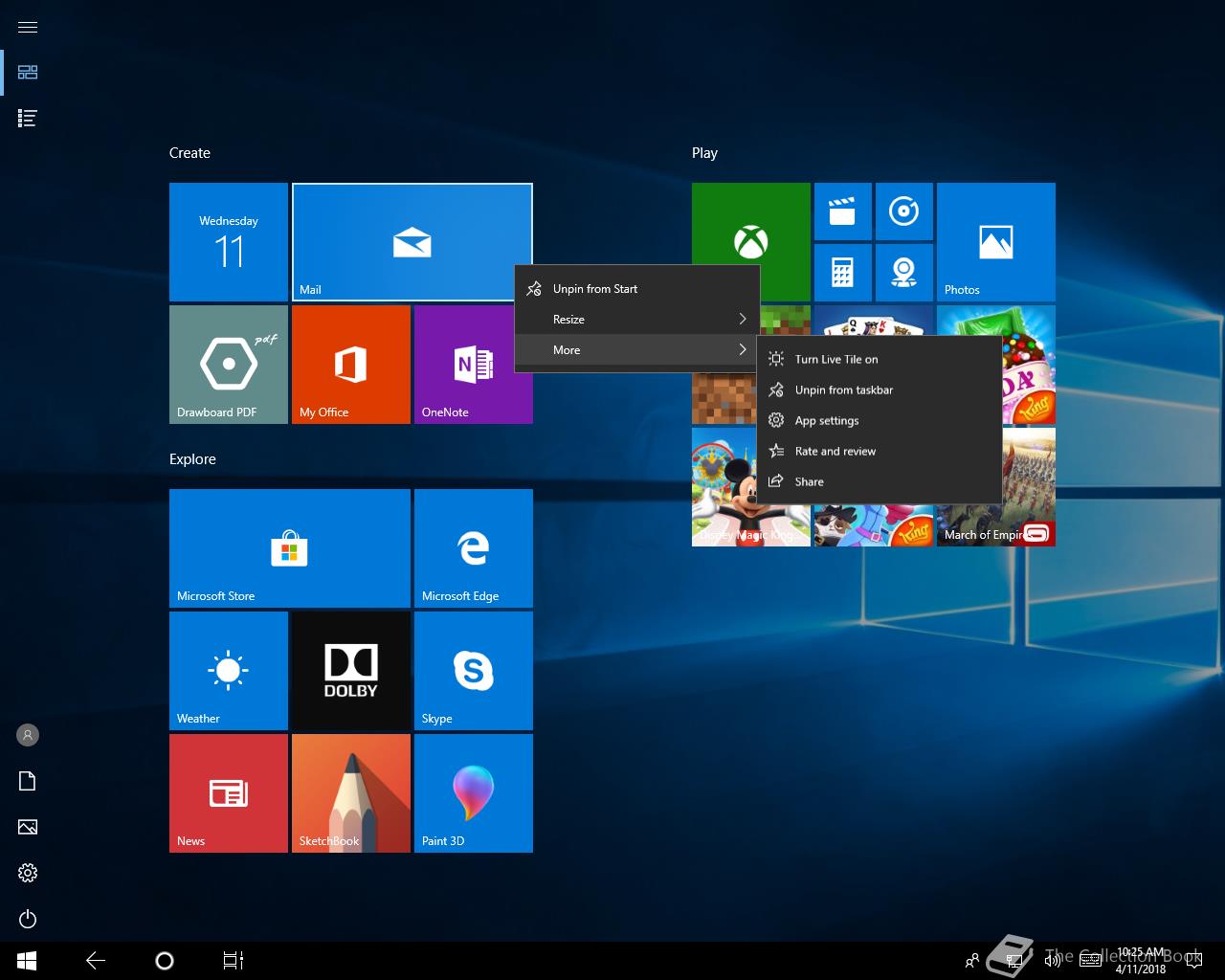
Task: Select Unpin from taskbar
Action: pos(880,390)
